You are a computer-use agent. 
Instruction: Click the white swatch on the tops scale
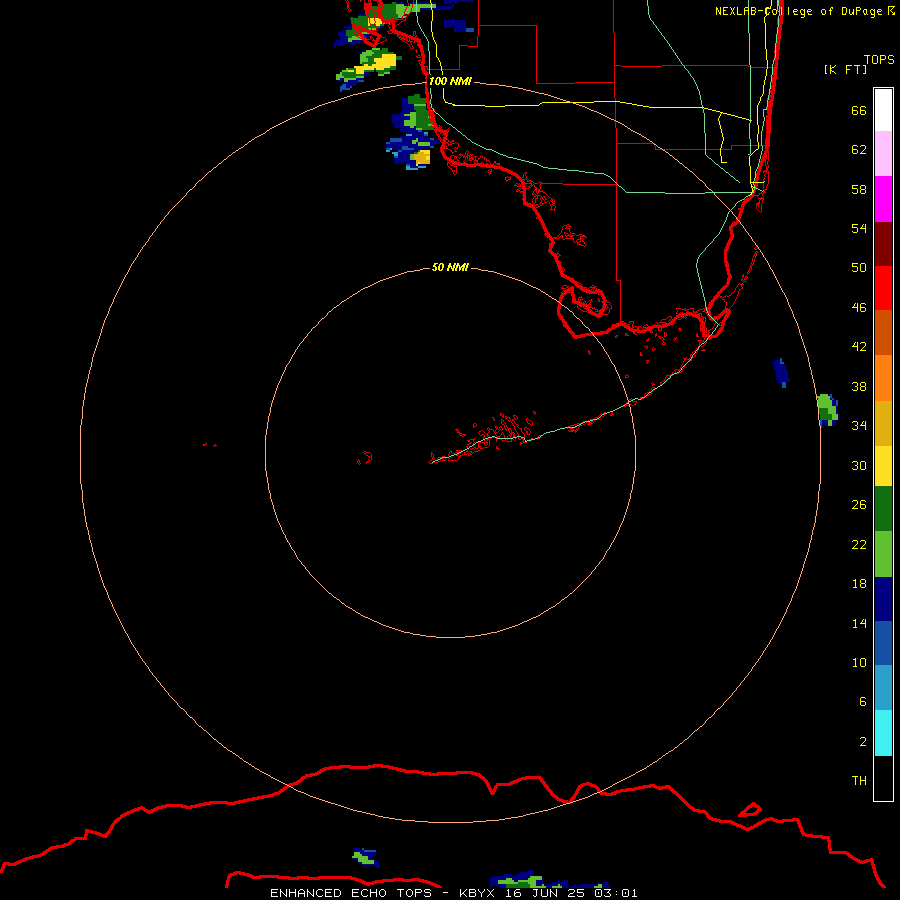click(x=883, y=110)
